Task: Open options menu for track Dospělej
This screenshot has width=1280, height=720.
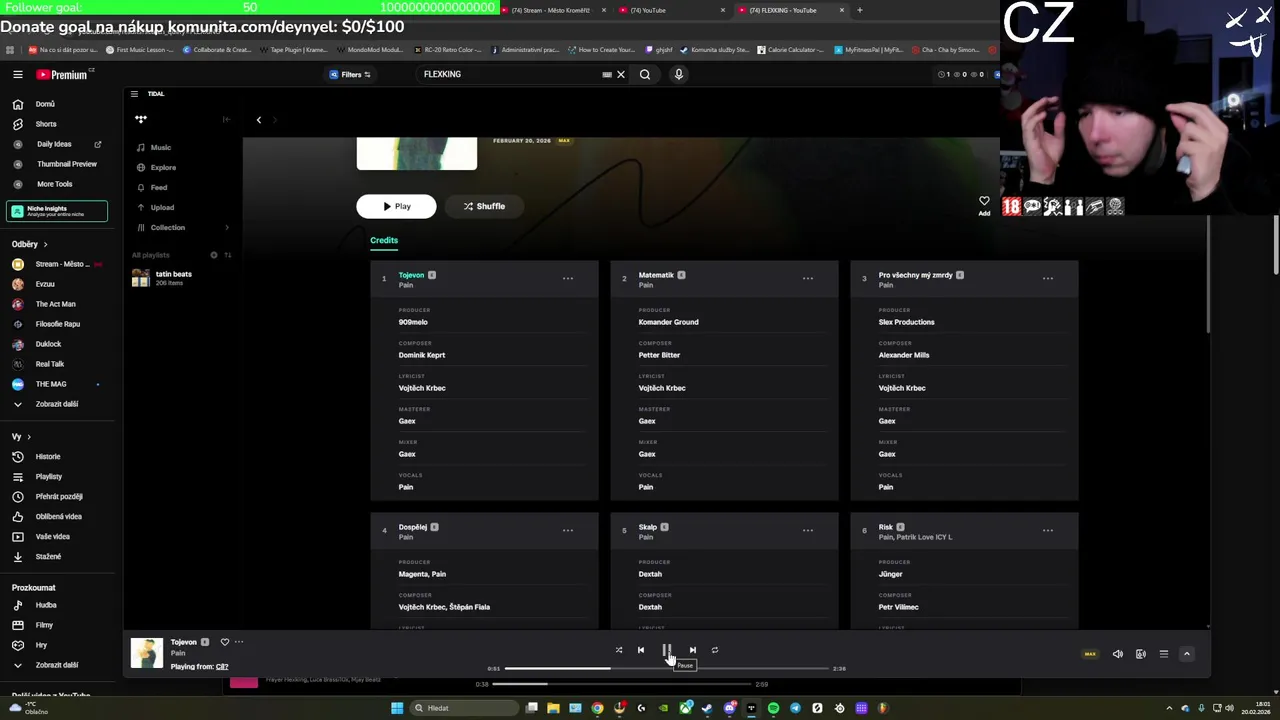Action: tap(568, 530)
